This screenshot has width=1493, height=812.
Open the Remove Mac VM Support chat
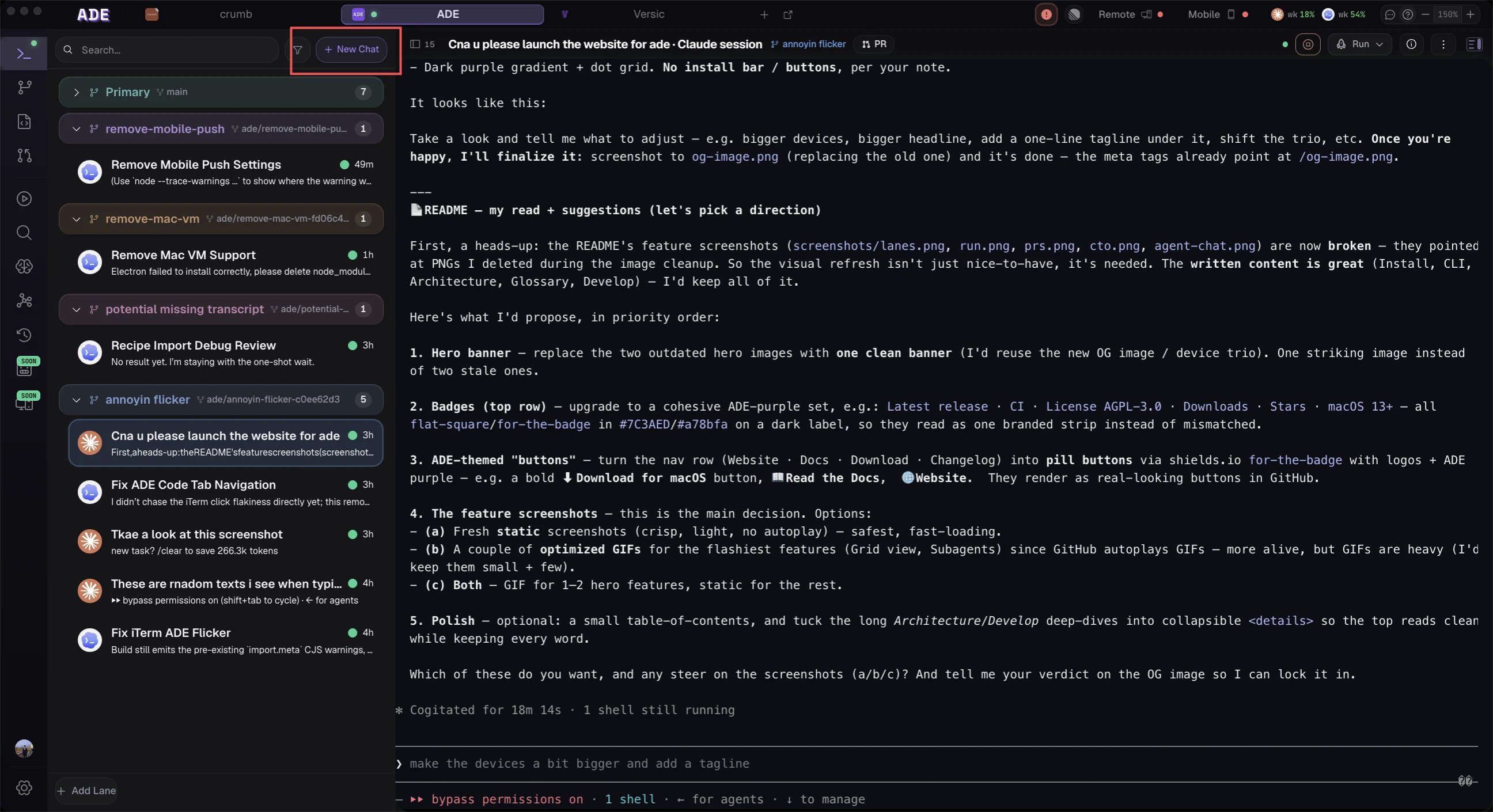click(x=225, y=263)
